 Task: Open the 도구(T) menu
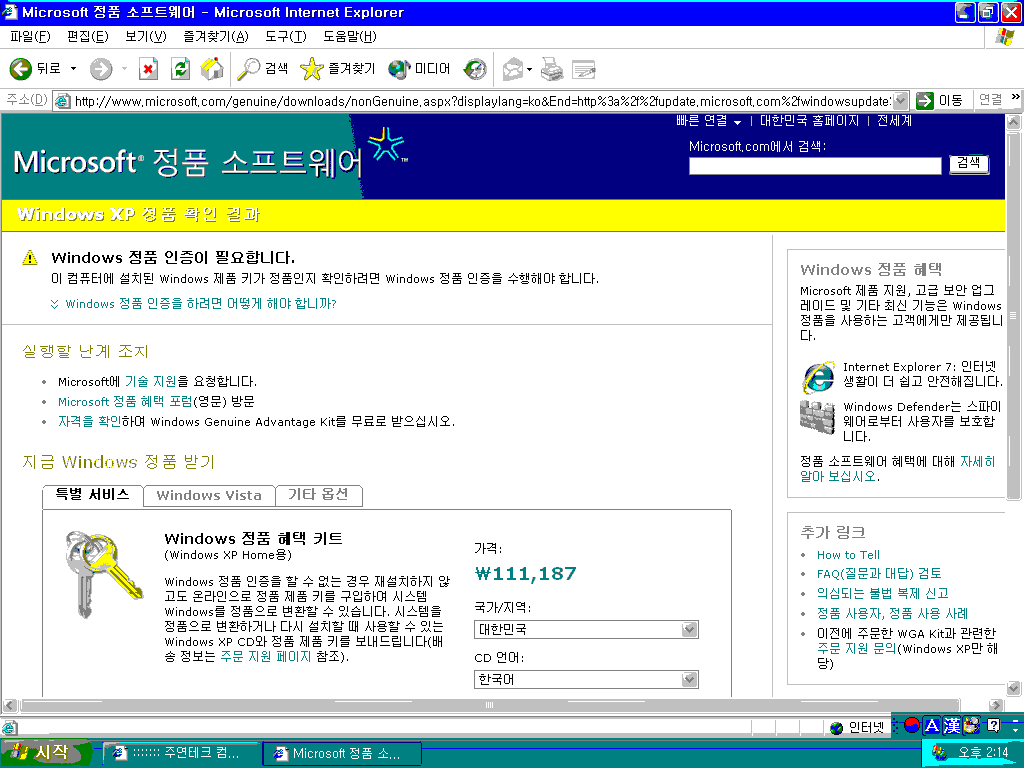[285, 37]
